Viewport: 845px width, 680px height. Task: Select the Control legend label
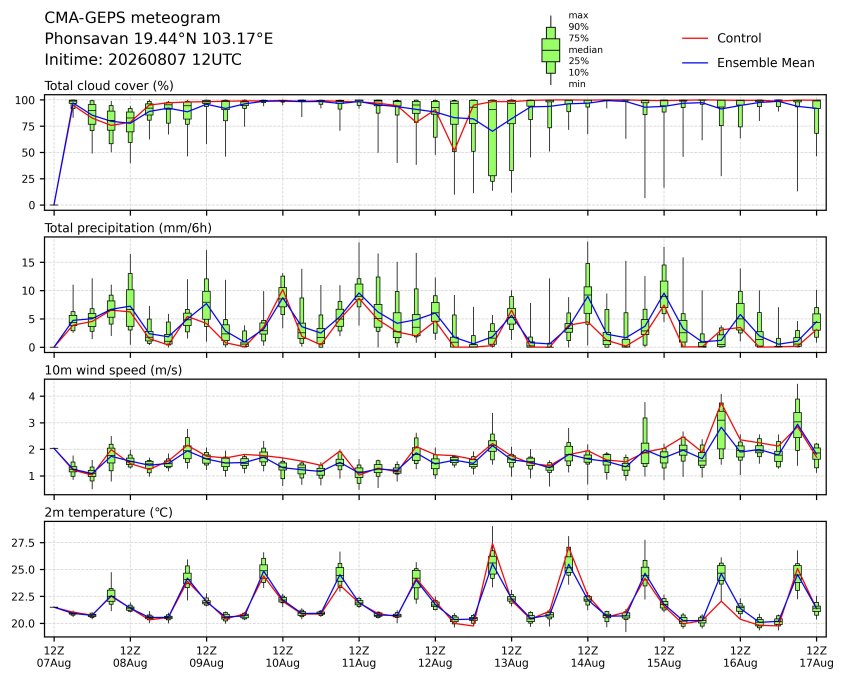pyautogui.click(x=739, y=38)
